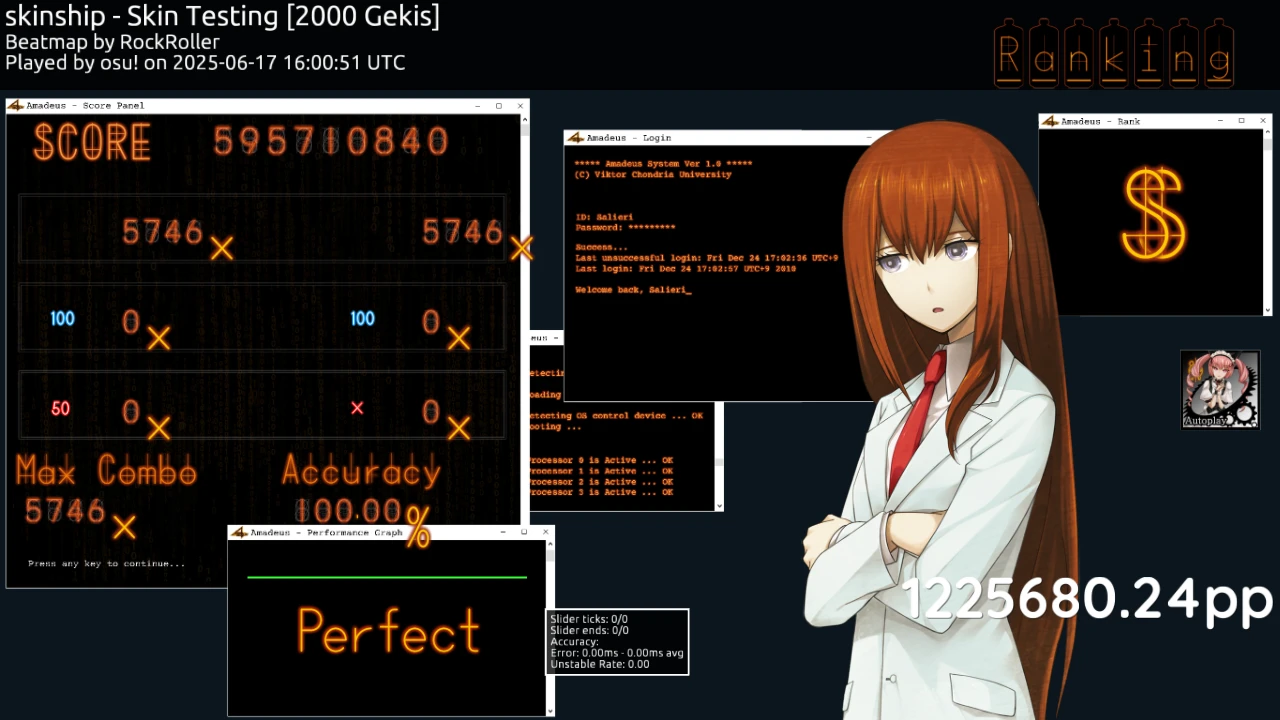
Task: Click the Amadeus logo in Rank title bar
Action: (1049, 121)
